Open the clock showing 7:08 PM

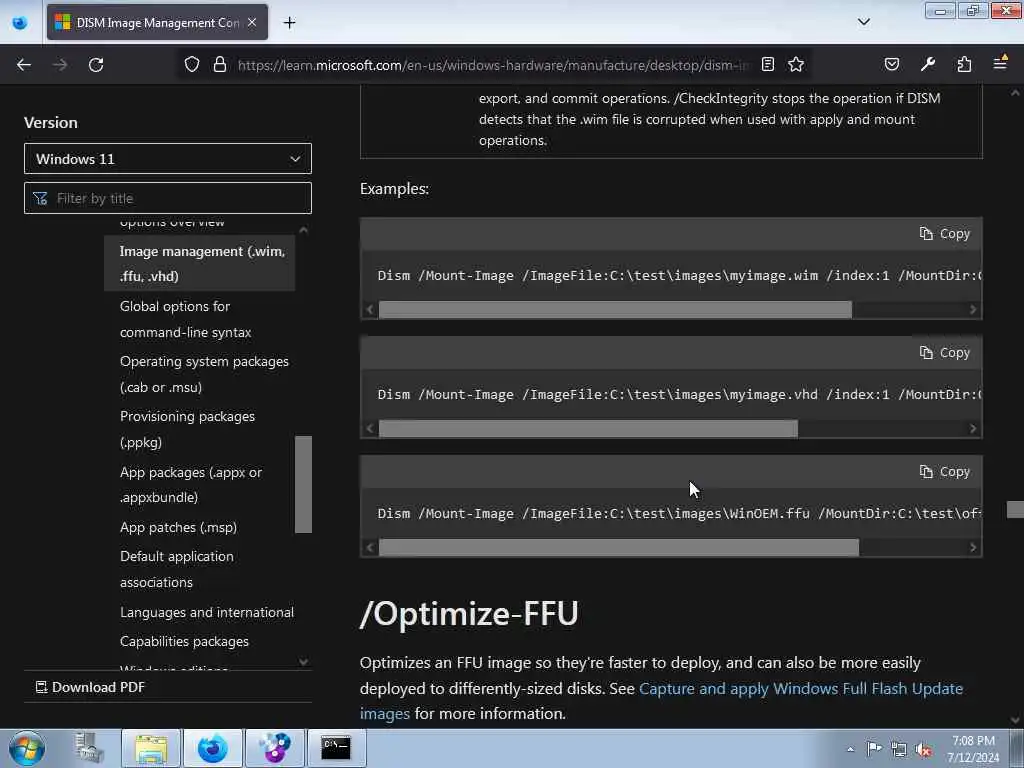973,749
